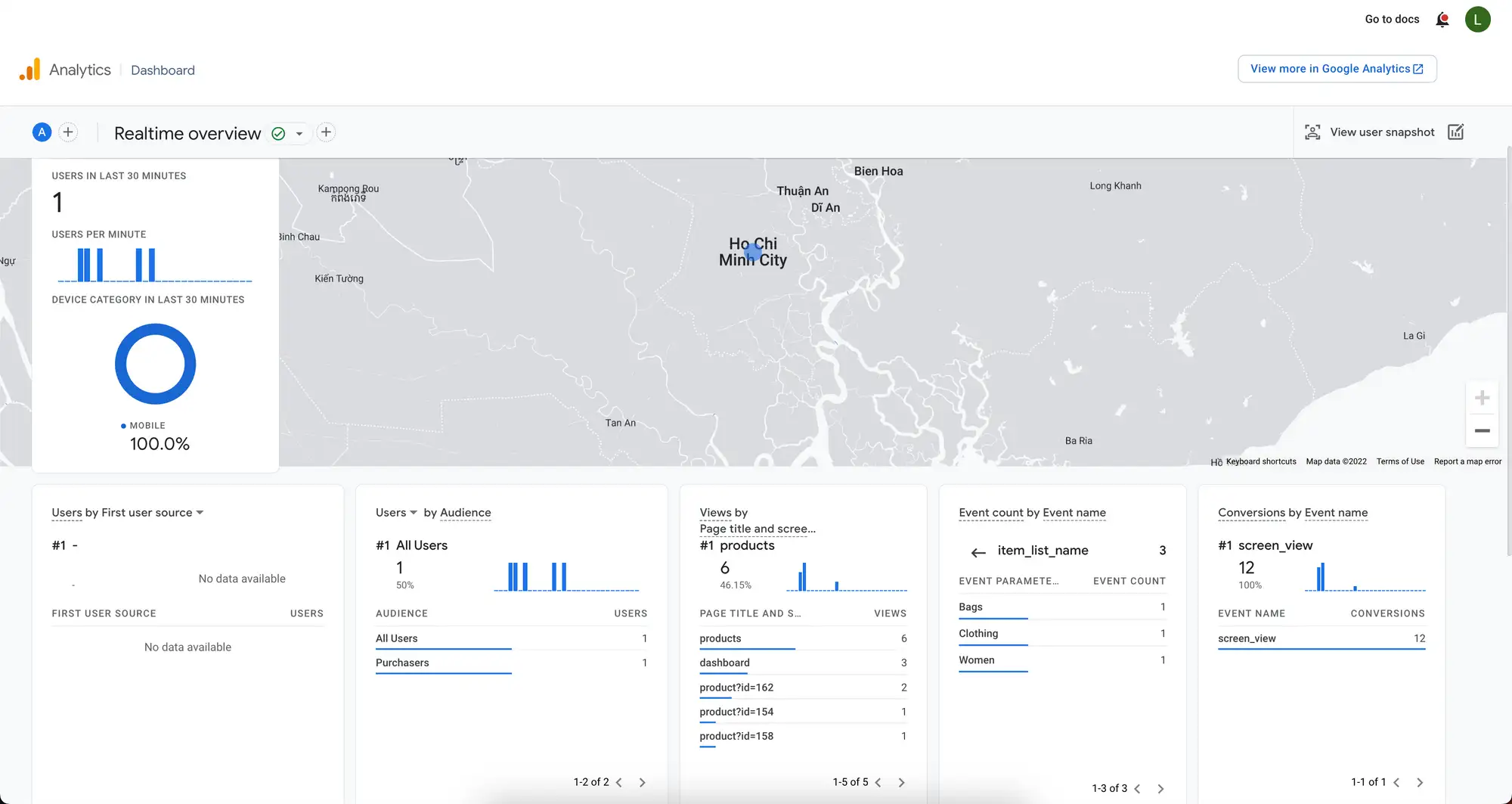This screenshot has height=804, width=1512.
Task: Zoom in on the map
Action: (x=1482, y=398)
